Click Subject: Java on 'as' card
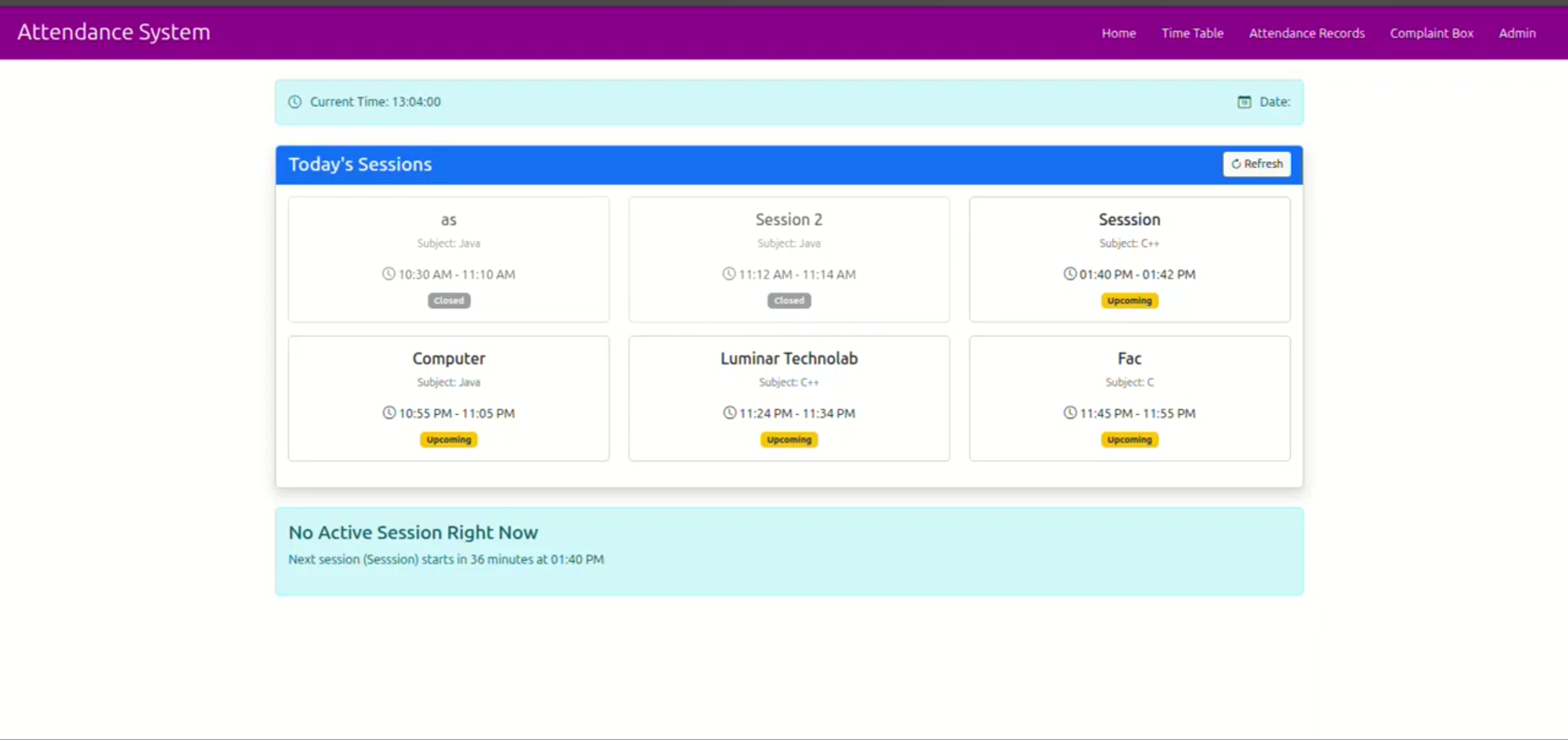The height and width of the screenshot is (740, 1568). click(x=449, y=243)
